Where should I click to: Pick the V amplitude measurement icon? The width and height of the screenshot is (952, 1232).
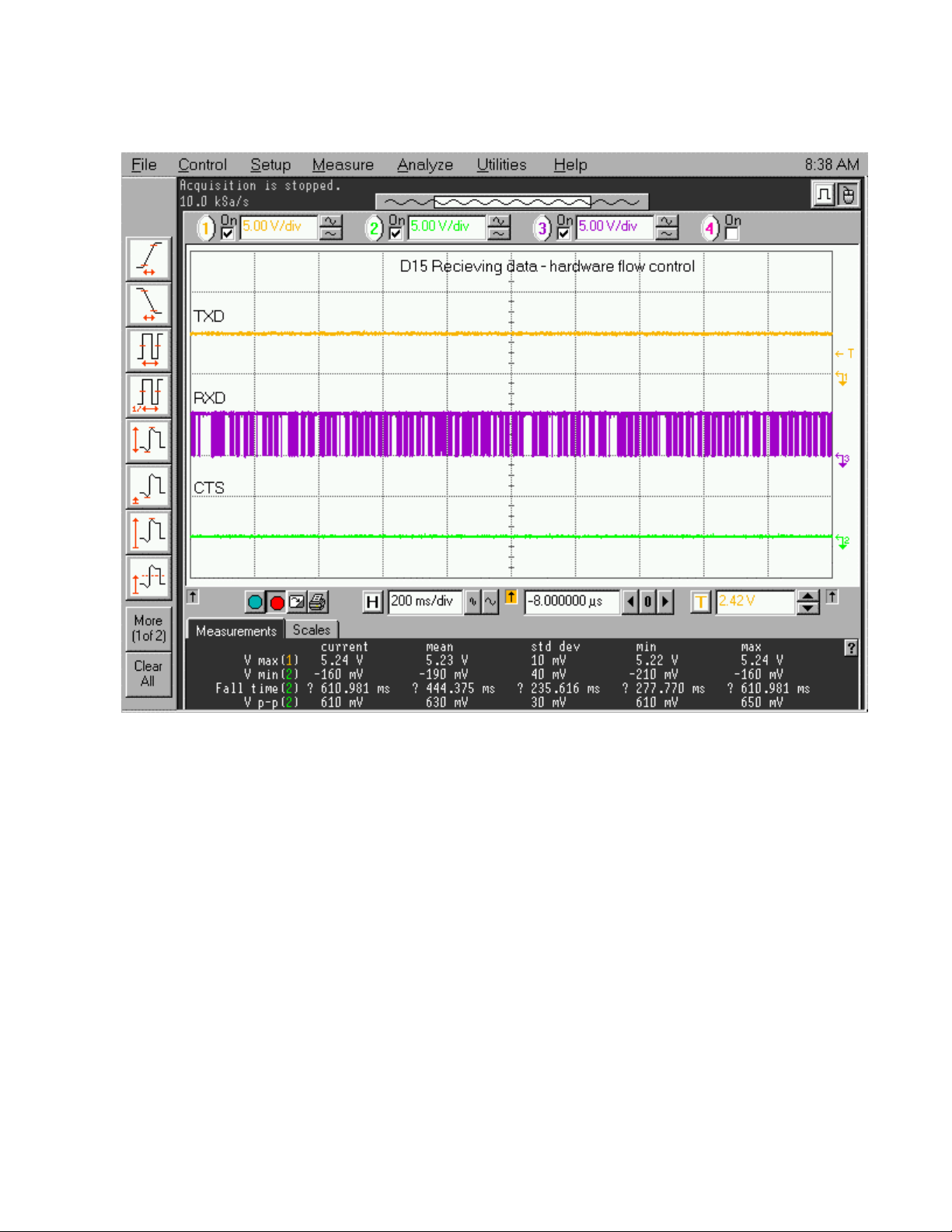pos(148,441)
